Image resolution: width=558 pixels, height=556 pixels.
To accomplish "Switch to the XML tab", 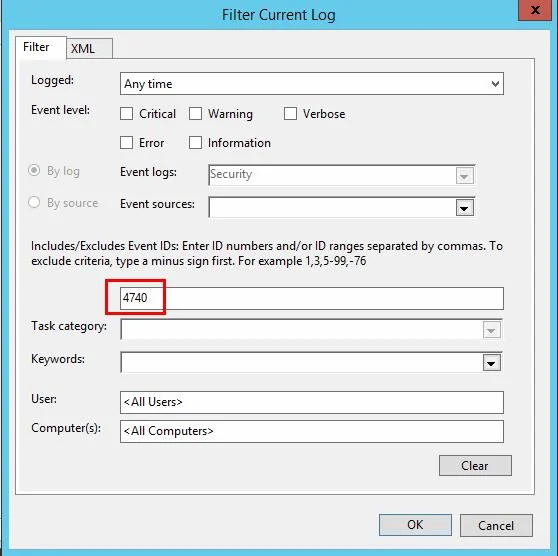I will (89, 48).
